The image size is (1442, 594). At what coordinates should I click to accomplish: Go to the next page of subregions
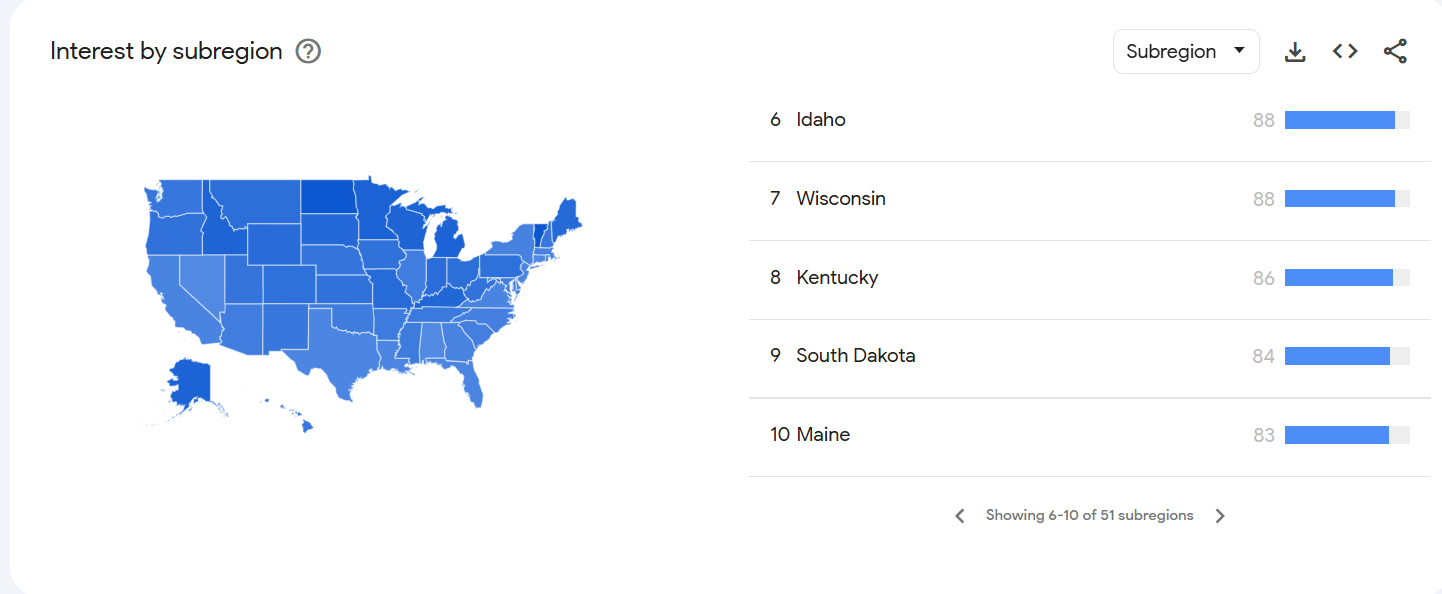tap(1220, 515)
